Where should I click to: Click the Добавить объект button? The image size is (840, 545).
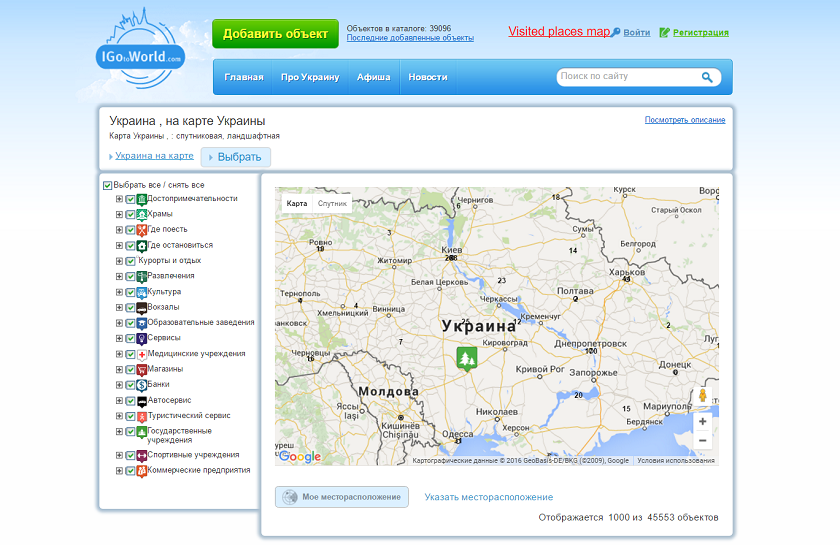click(x=275, y=34)
